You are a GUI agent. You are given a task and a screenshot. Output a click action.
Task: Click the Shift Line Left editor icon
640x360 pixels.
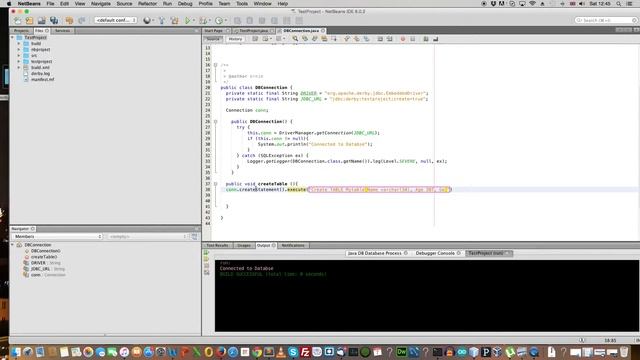[x=380, y=39]
